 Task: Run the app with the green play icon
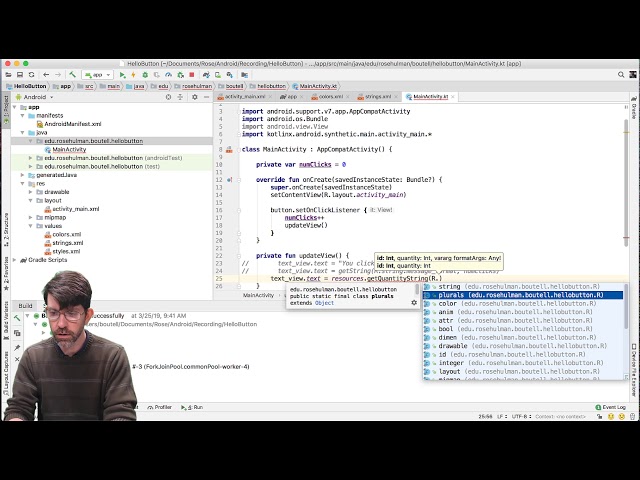point(122,75)
